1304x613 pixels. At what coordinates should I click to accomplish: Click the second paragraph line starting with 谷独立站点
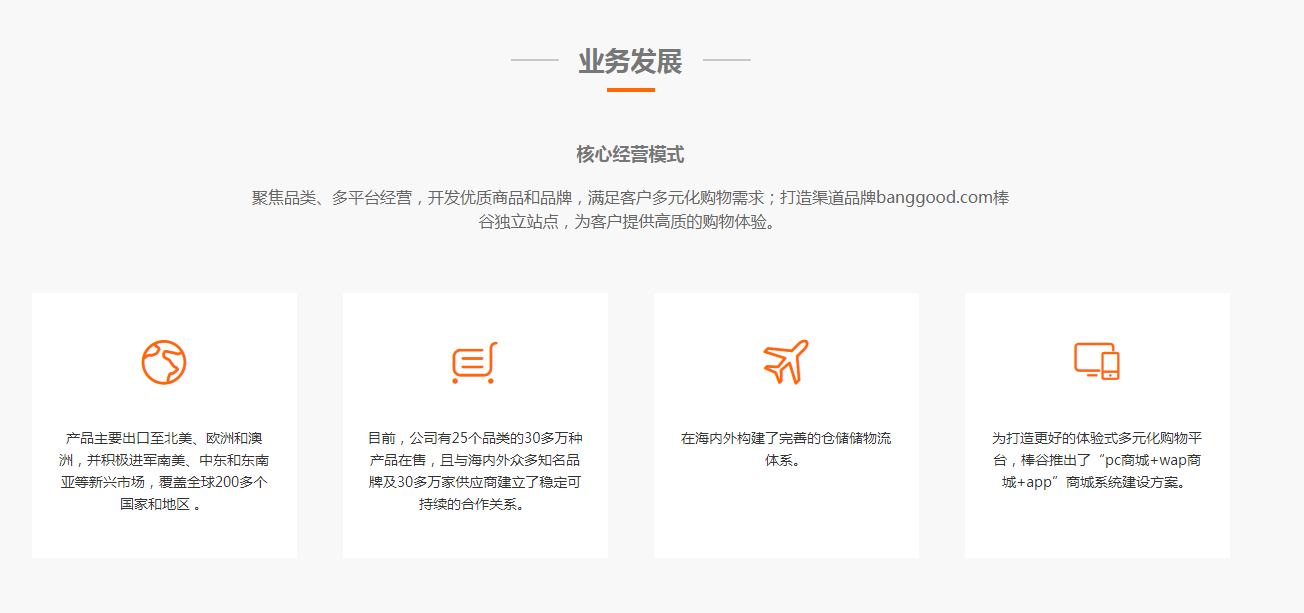[628, 222]
